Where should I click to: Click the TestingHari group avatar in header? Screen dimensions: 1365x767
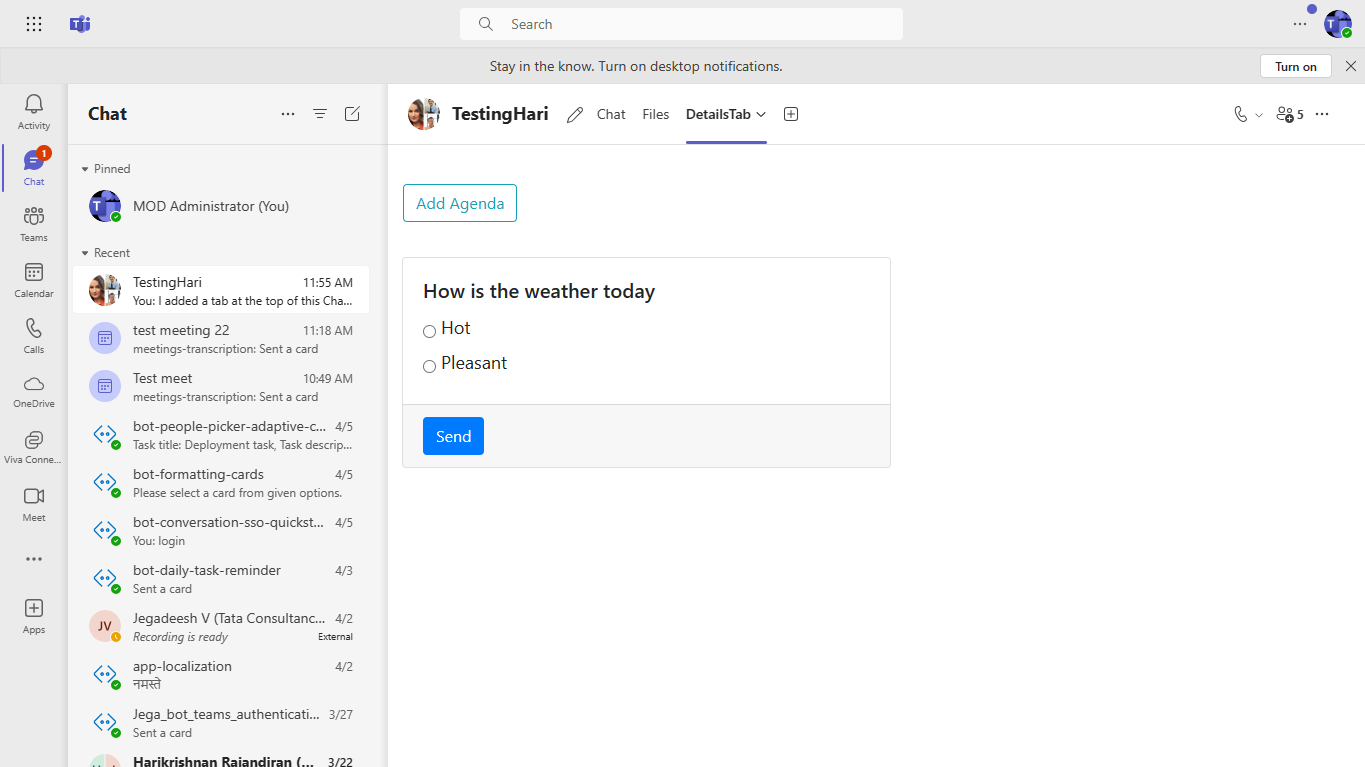point(424,114)
